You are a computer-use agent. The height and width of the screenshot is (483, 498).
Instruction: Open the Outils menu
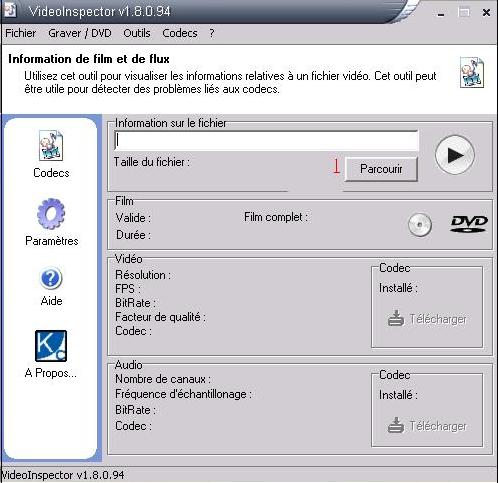(x=137, y=33)
